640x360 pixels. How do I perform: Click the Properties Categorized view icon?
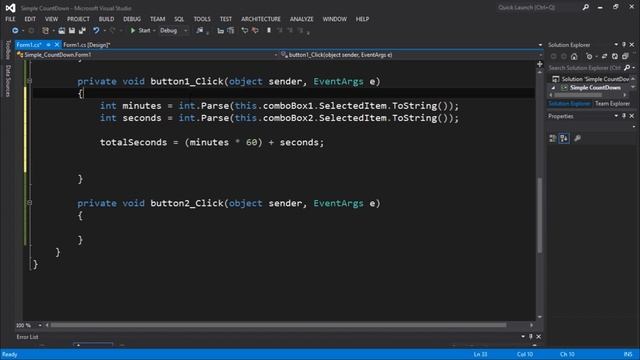coord(553,139)
